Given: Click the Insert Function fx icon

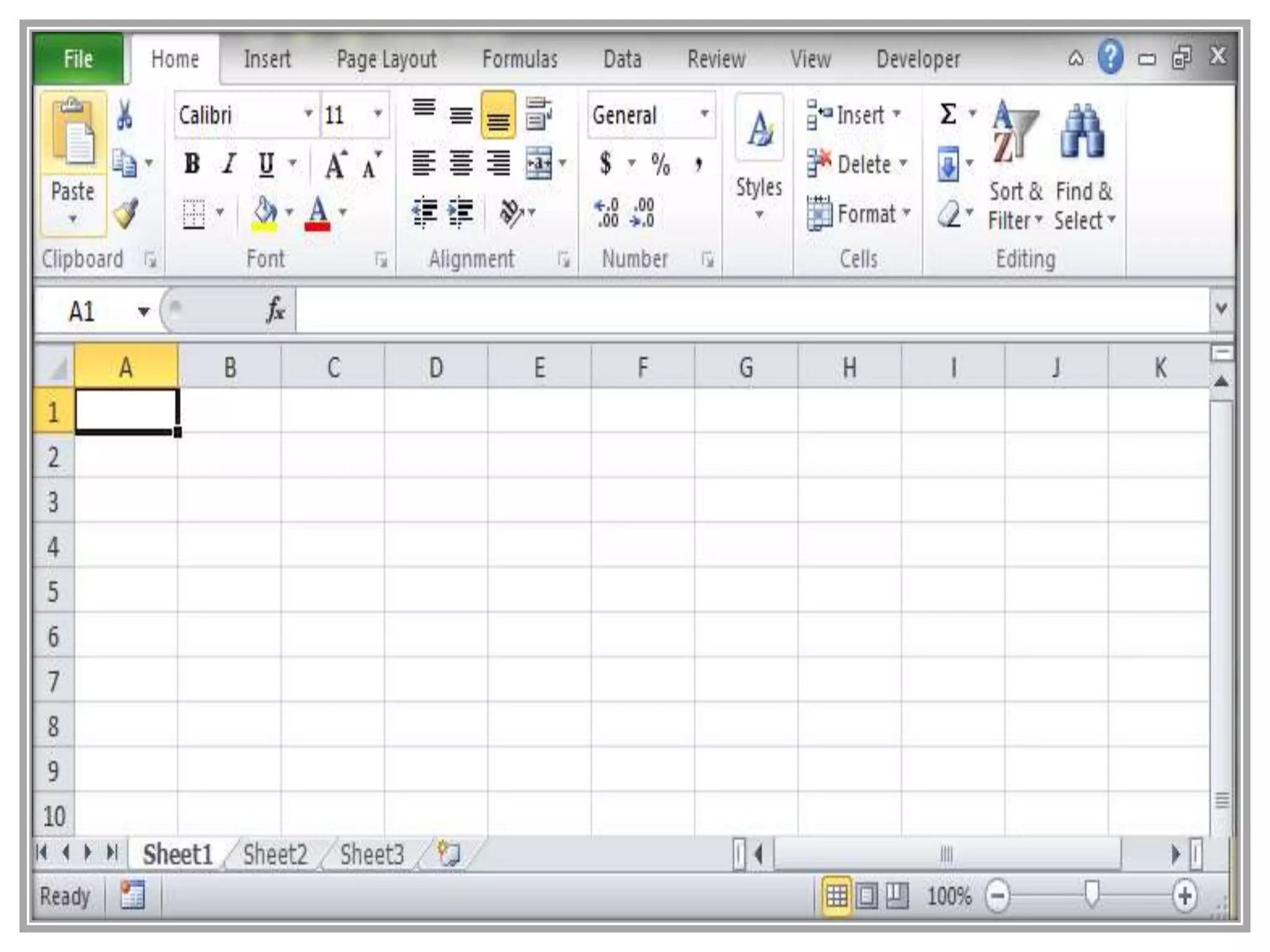Looking at the screenshot, I should pyautogui.click(x=275, y=310).
